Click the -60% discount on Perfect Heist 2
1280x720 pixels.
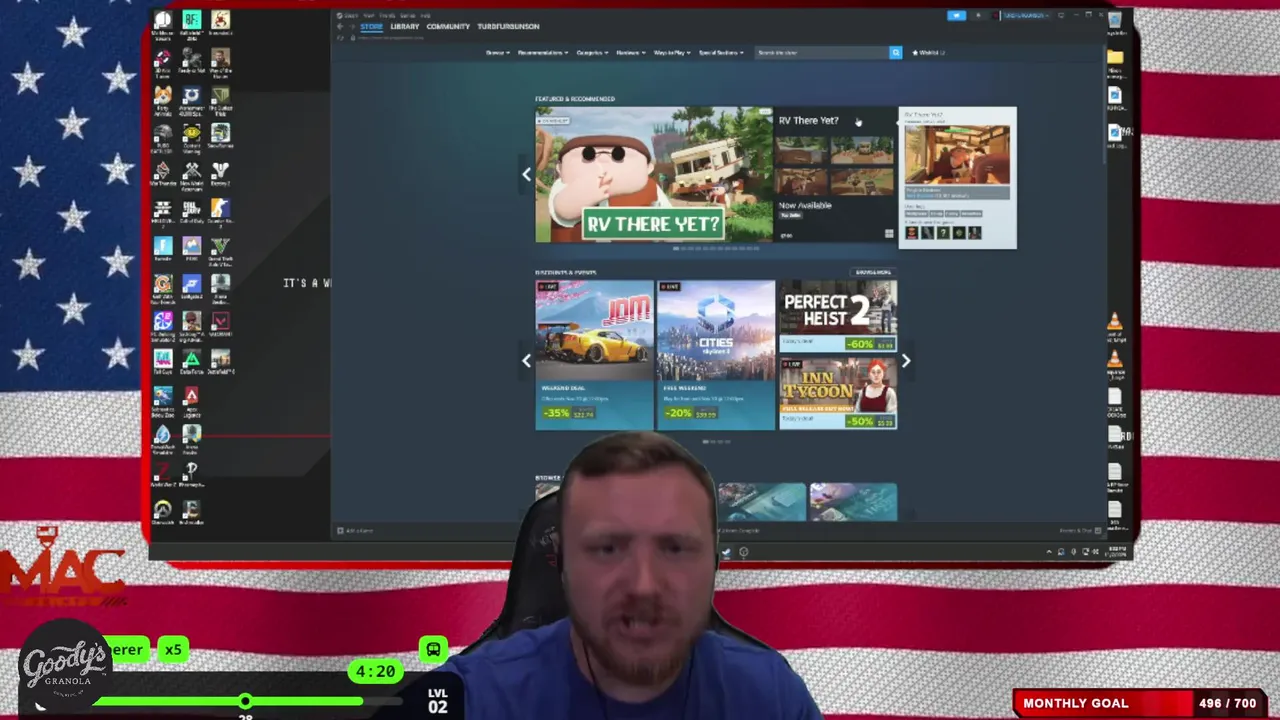(859, 343)
